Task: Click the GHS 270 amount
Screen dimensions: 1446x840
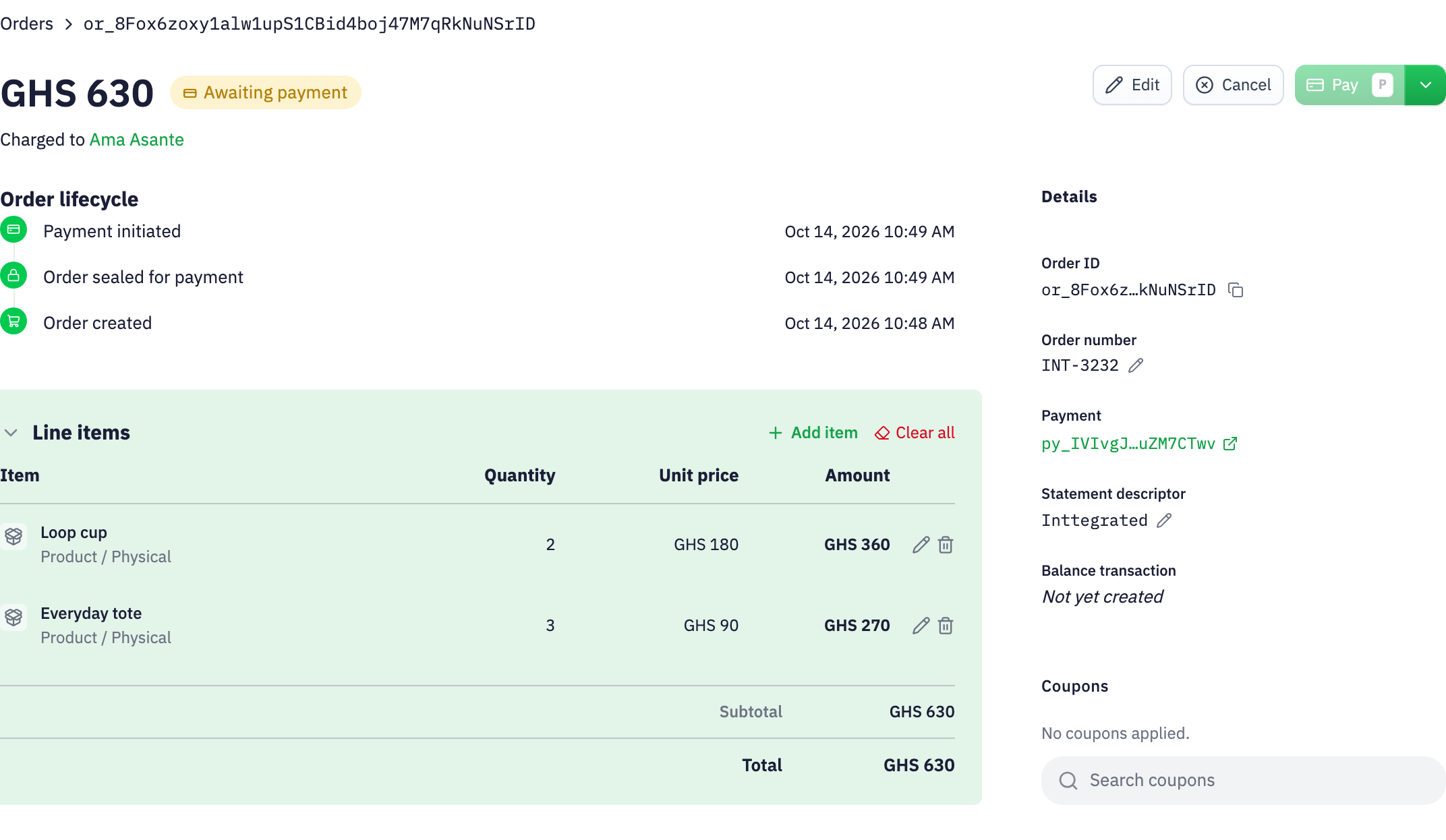Action: pos(857,626)
